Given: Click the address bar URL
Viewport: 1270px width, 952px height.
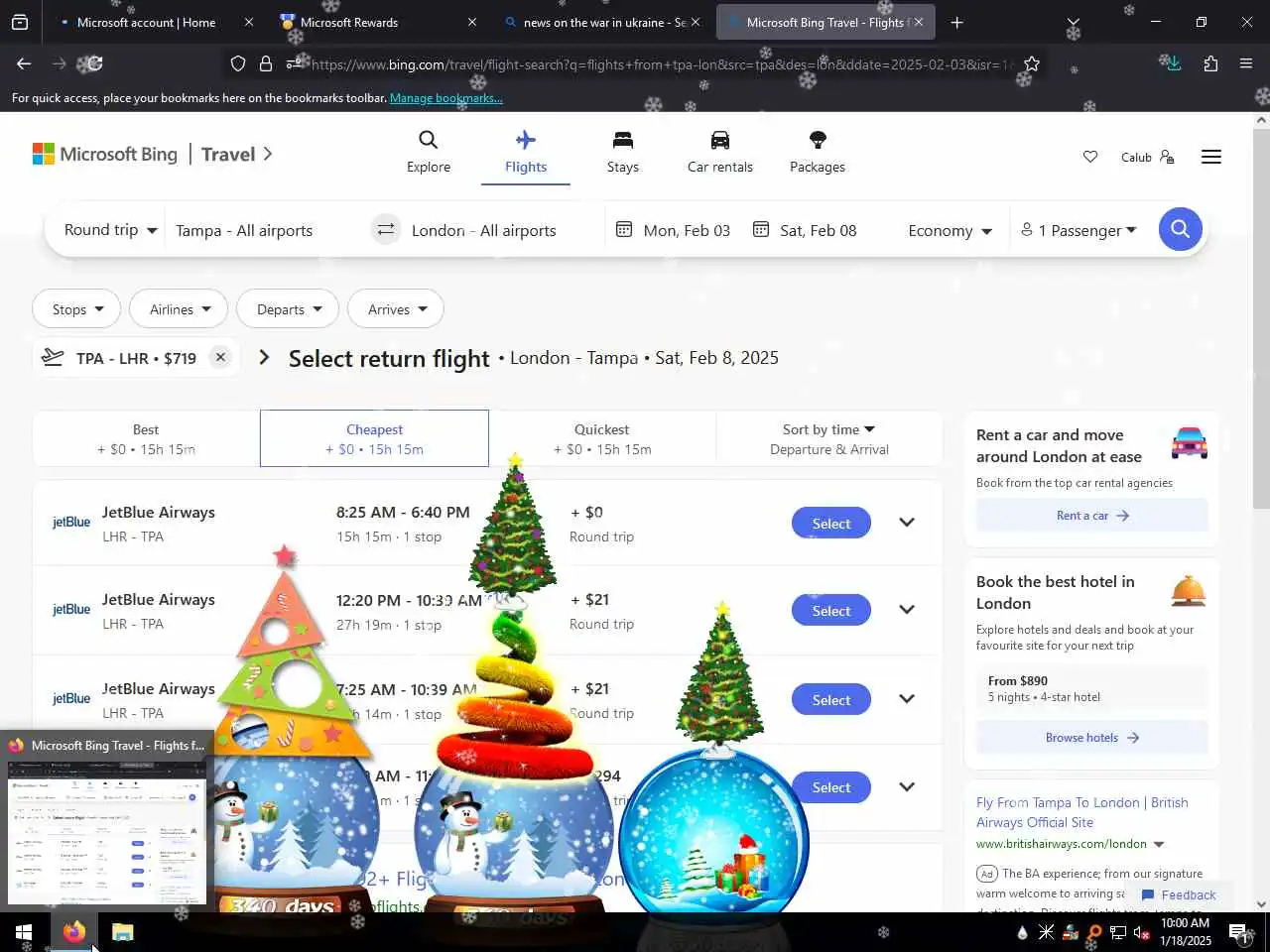Looking at the screenshot, I should point(660,64).
